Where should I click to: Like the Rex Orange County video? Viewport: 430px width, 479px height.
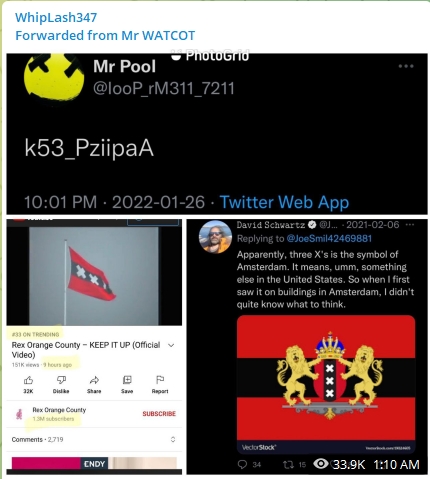[28, 380]
